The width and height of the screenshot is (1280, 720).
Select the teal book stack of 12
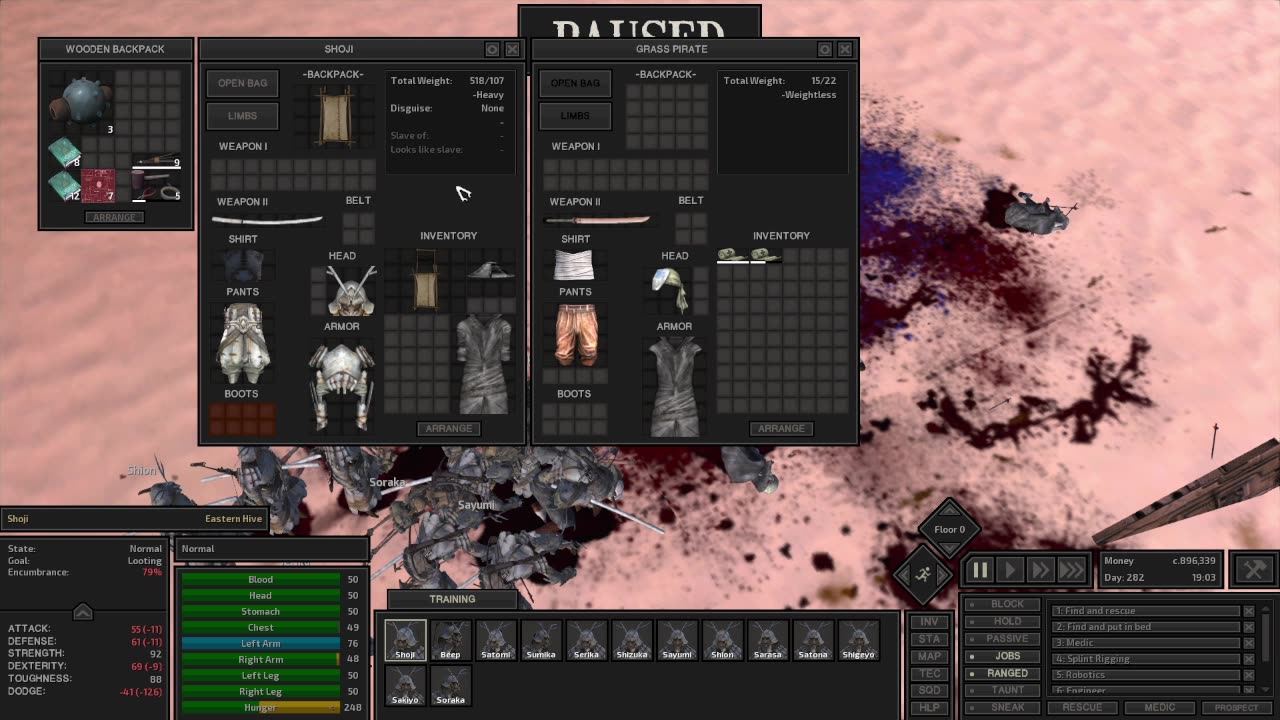[64, 186]
